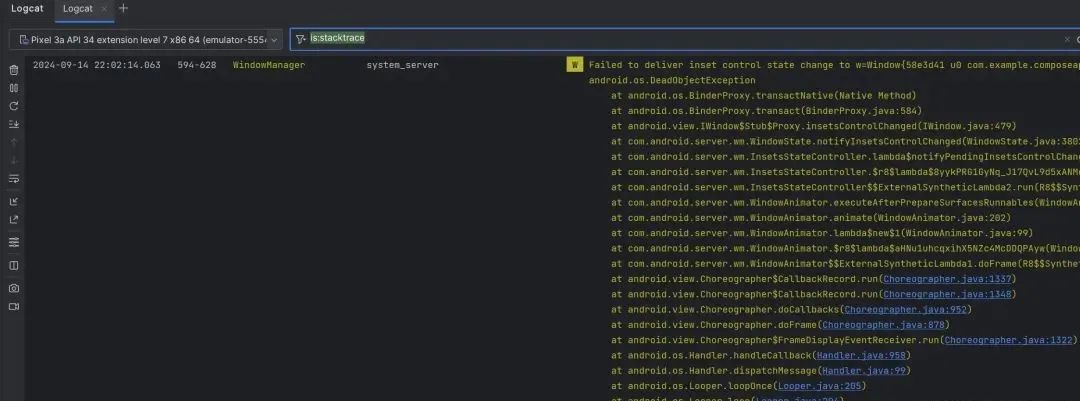Open the Choreographer.java:1337 link

coord(947,279)
